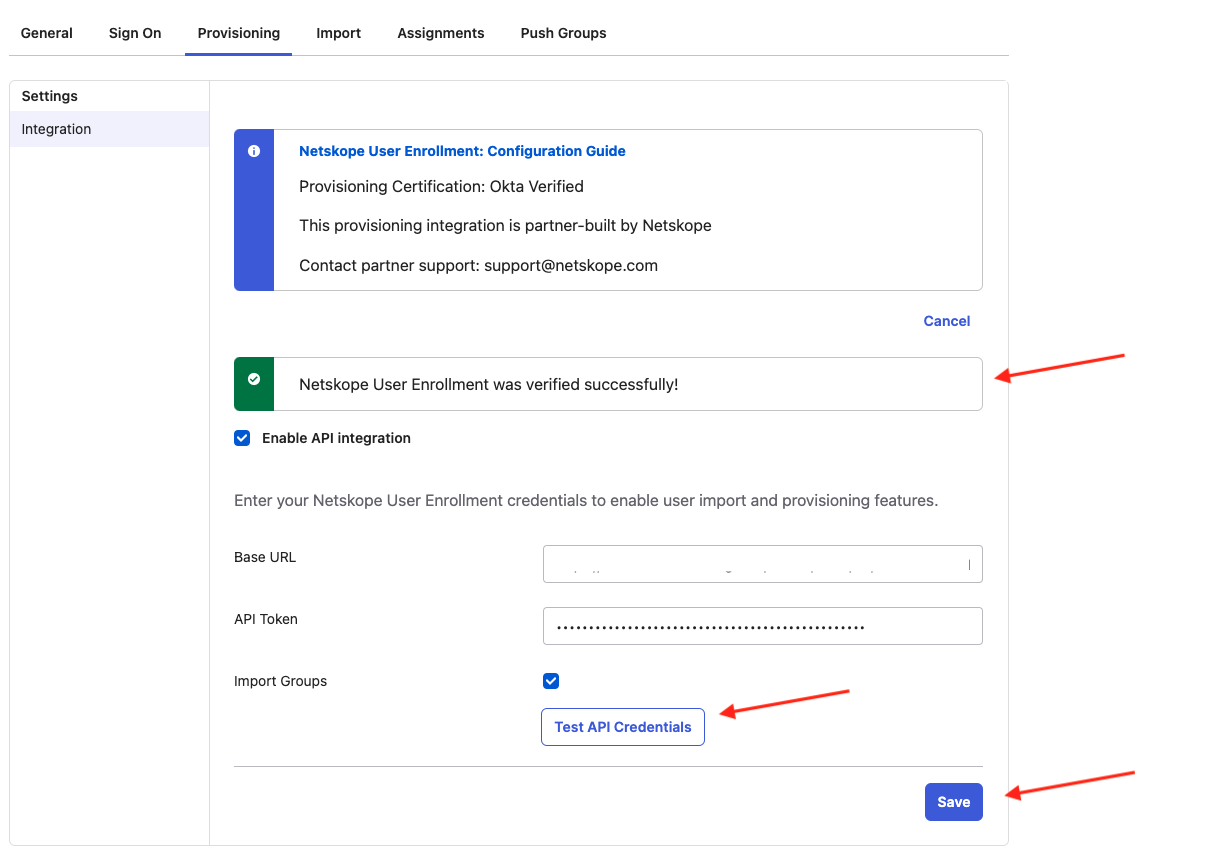1224x851 pixels.
Task: Click the 'Contact partner support' line
Action: point(478,266)
